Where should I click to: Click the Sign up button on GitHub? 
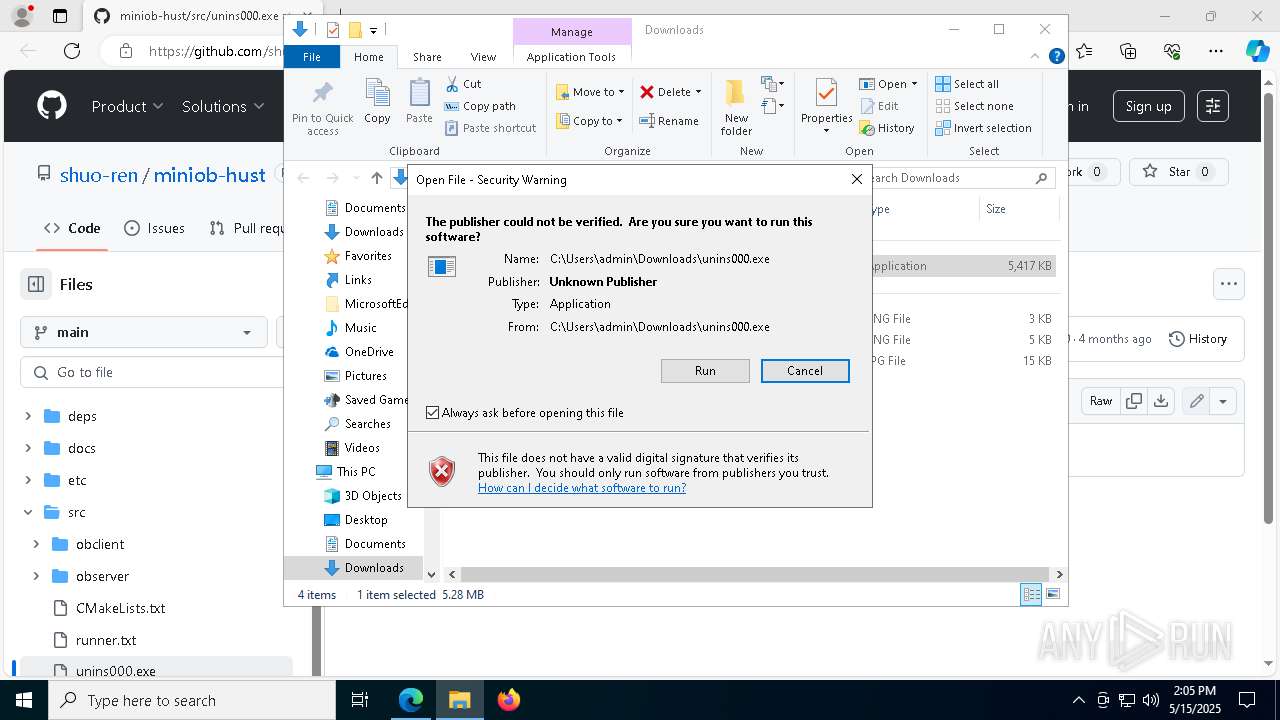(x=1148, y=106)
